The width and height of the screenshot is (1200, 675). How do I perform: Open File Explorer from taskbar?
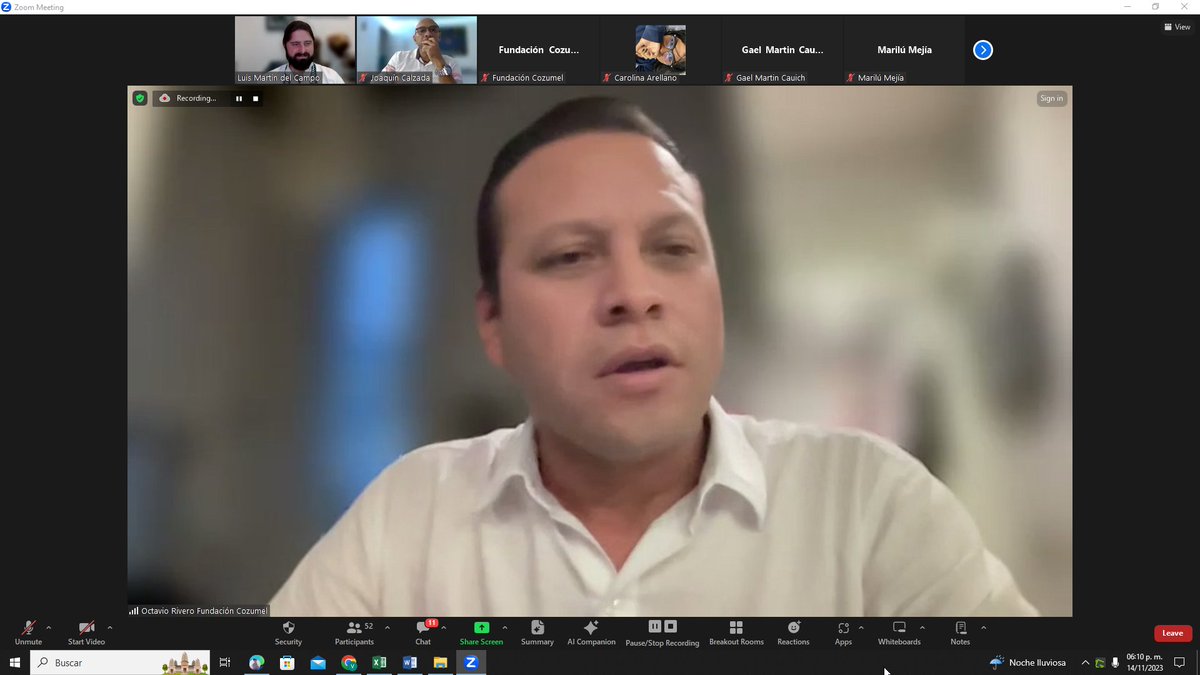tap(440, 662)
